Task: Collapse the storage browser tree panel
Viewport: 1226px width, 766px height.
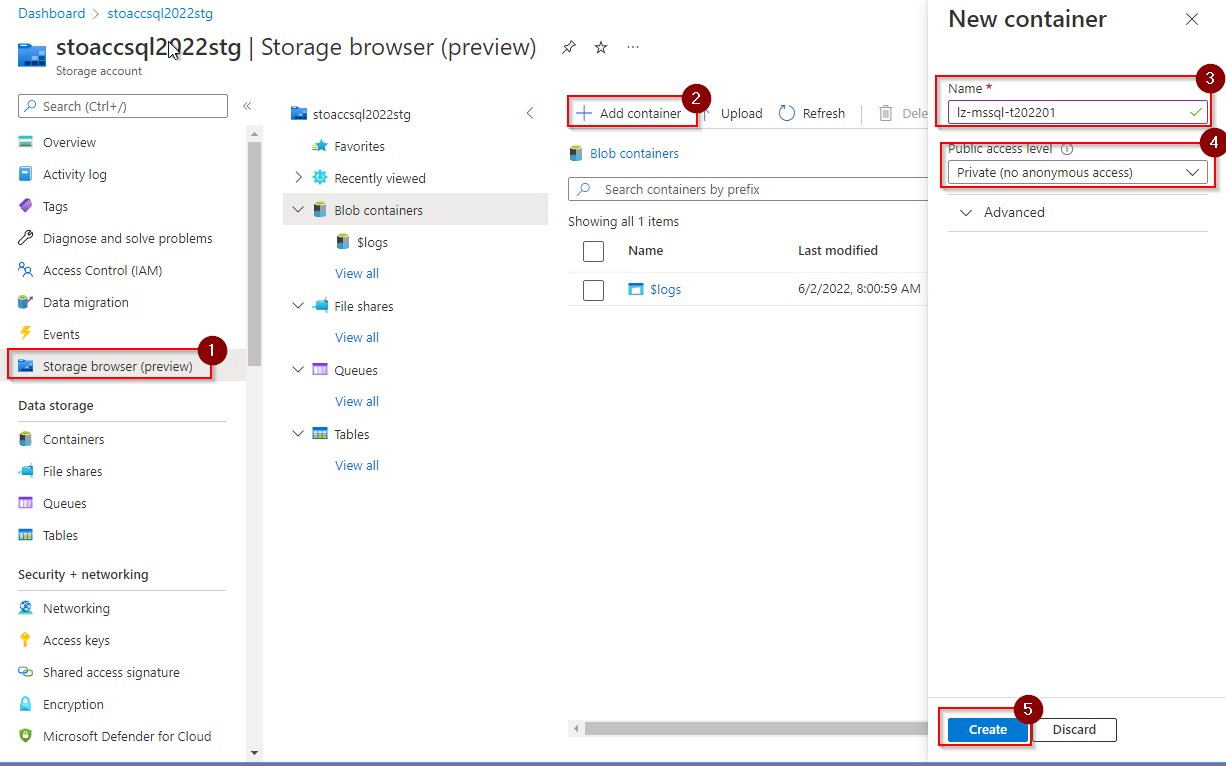Action: 530,113
